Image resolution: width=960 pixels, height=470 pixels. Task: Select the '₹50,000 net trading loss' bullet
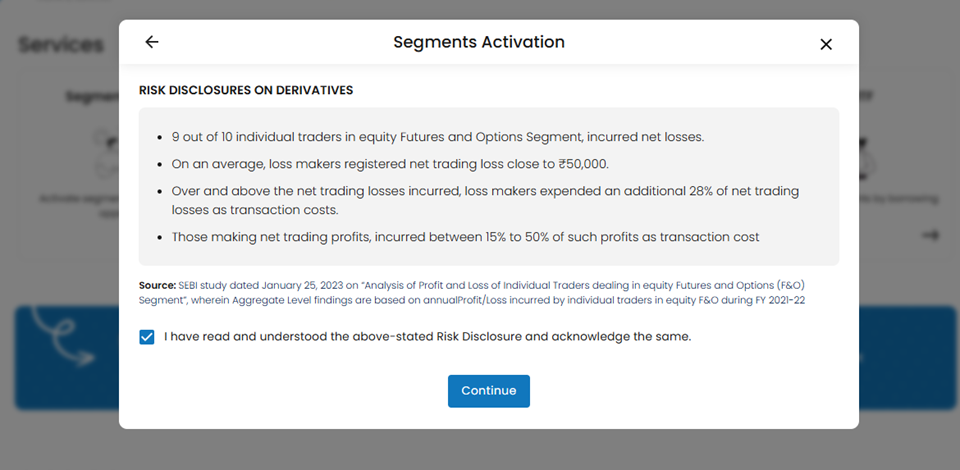389,163
